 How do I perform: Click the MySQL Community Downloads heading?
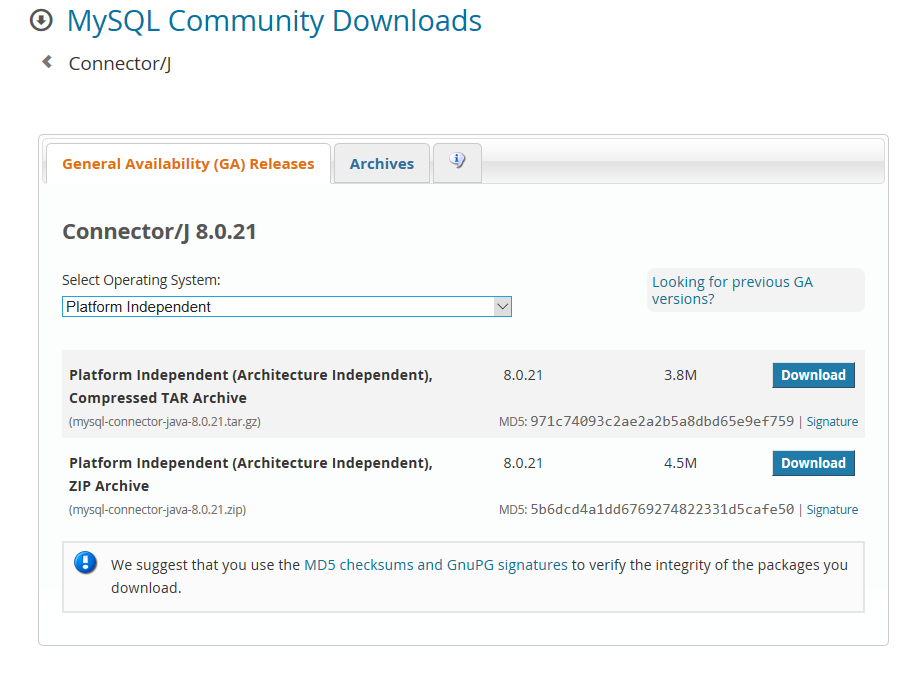(274, 21)
